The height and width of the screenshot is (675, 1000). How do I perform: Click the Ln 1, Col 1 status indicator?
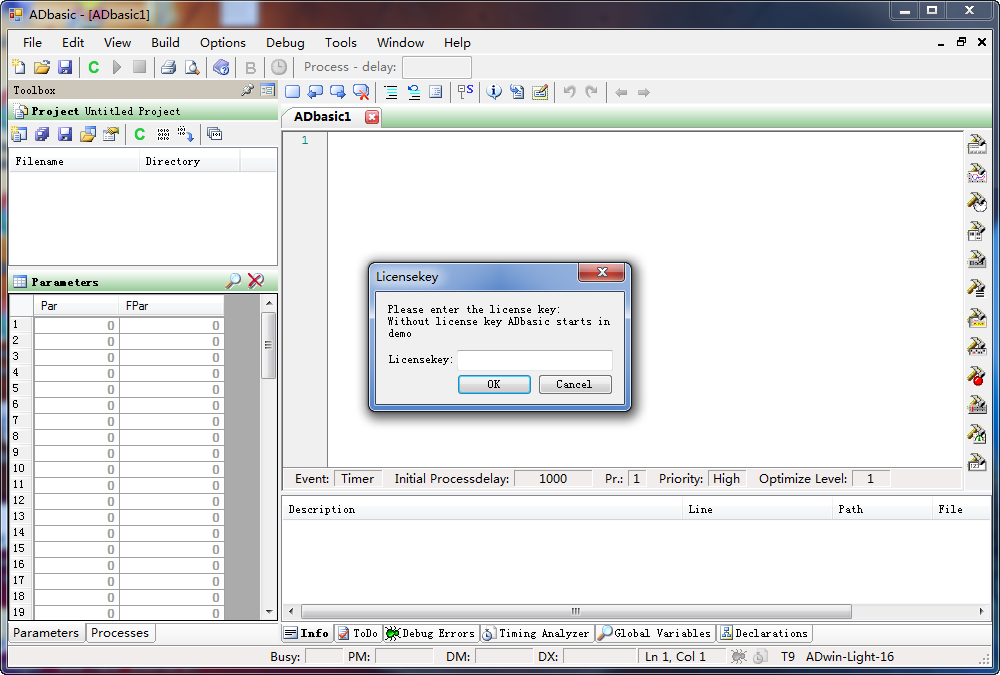click(675, 656)
